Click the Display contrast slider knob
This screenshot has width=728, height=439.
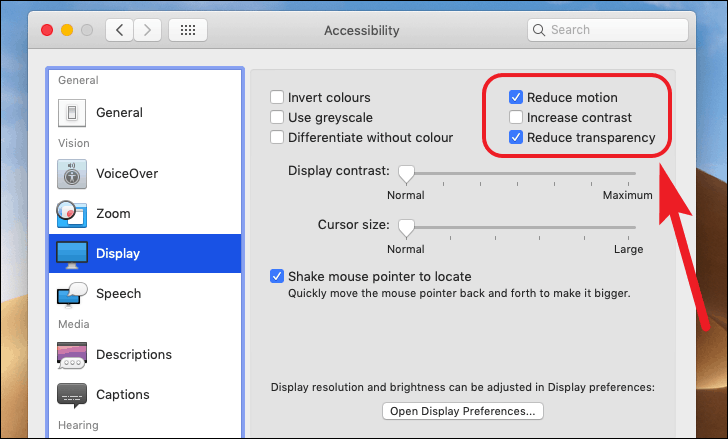[406, 174]
